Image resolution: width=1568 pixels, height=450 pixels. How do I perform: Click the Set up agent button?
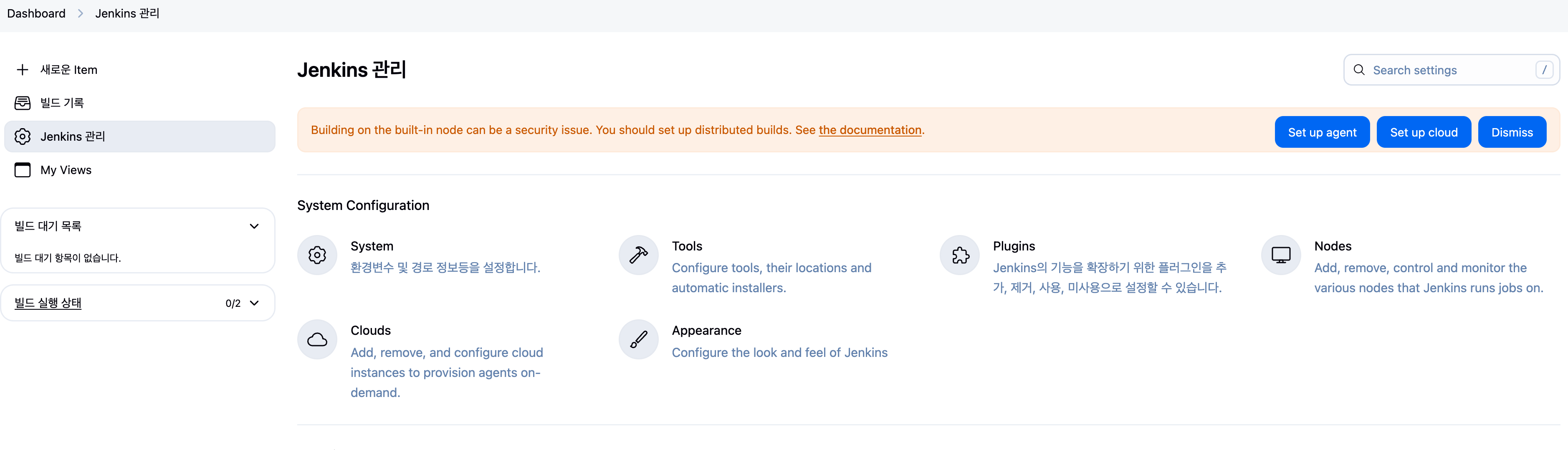[x=1322, y=132]
